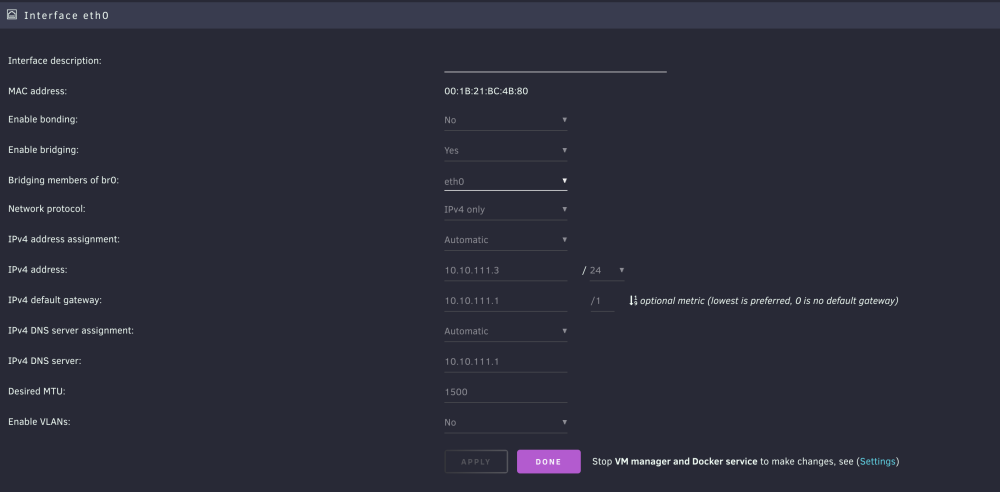Click the IPv4 address field
Image resolution: width=1000 pixels, height=492 pixels.
point(506,271)
